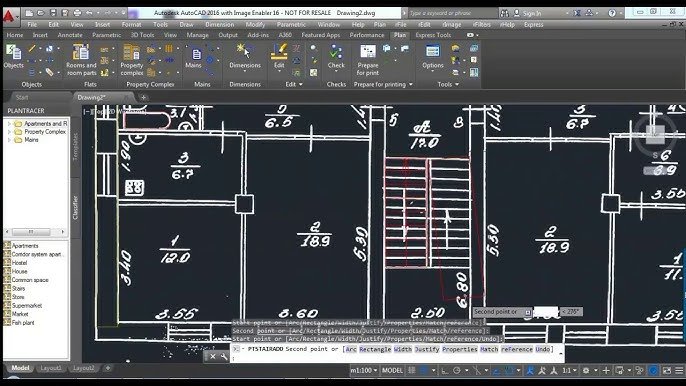This screenshot has height=386, width=686.
Task: Click the New drawing icon in quick access toolbar
Action: pyautogui.click(x=29, y=13)
